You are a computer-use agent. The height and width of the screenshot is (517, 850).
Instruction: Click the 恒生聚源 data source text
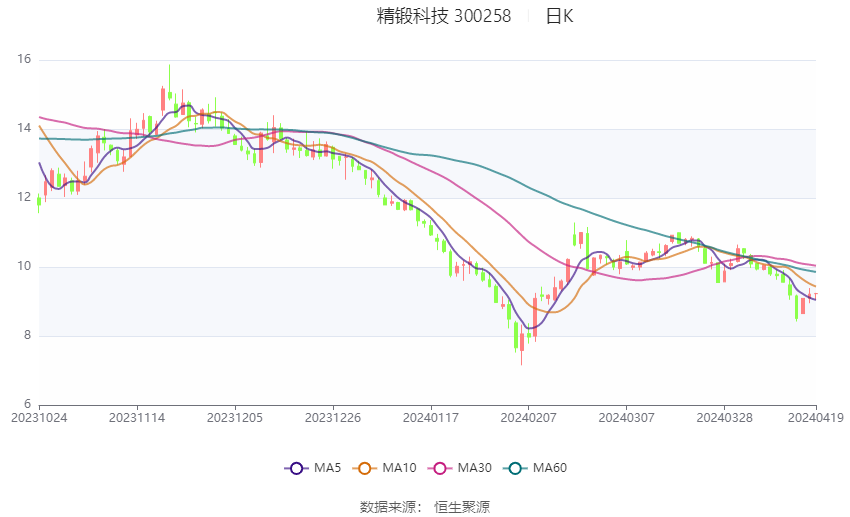click(462, 507)
